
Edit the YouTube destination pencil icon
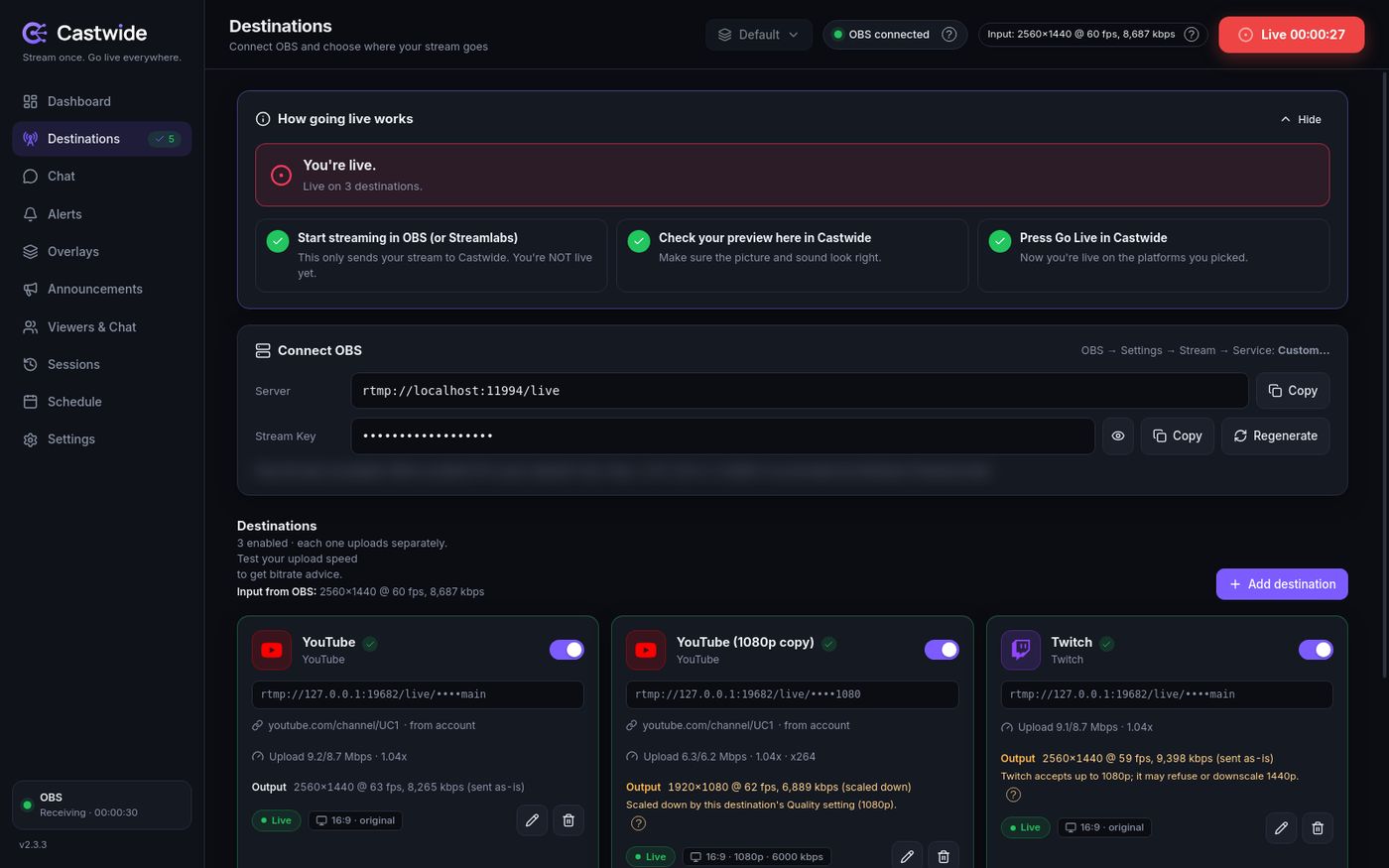532,820
